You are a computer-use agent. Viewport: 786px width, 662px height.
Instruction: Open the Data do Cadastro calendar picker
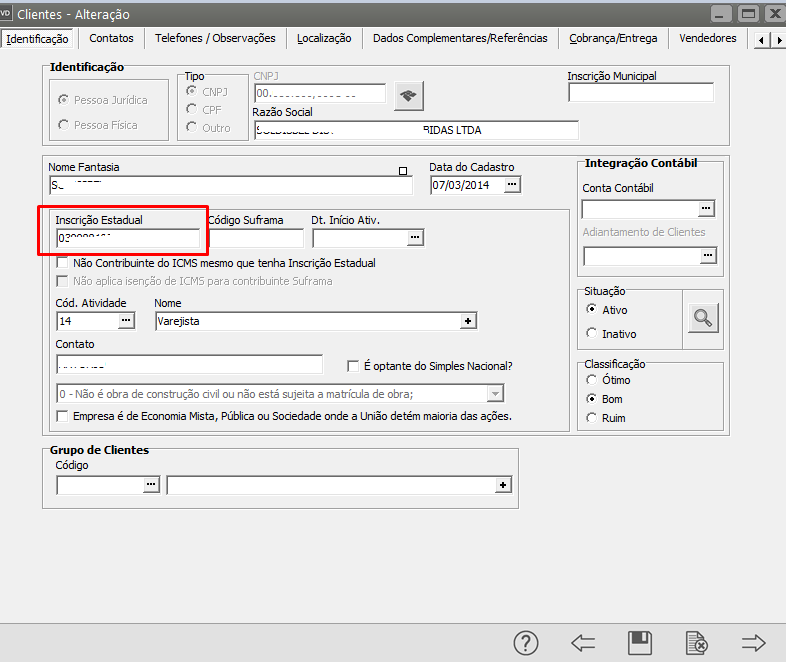coord(512,185)
